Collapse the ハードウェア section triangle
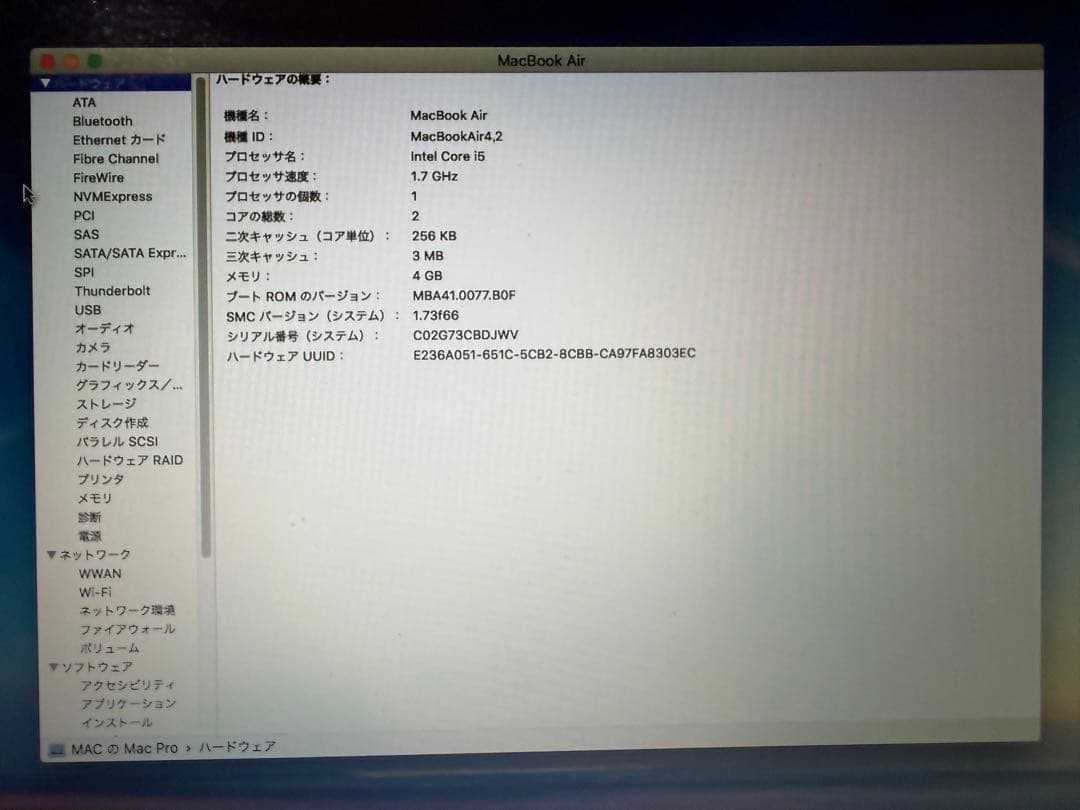 tap(45, 83)
